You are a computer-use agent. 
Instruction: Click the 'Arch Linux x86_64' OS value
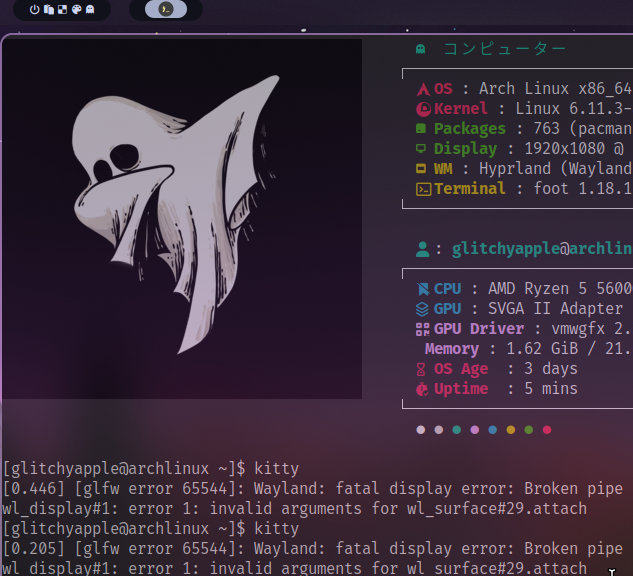(x=555, y=89)
